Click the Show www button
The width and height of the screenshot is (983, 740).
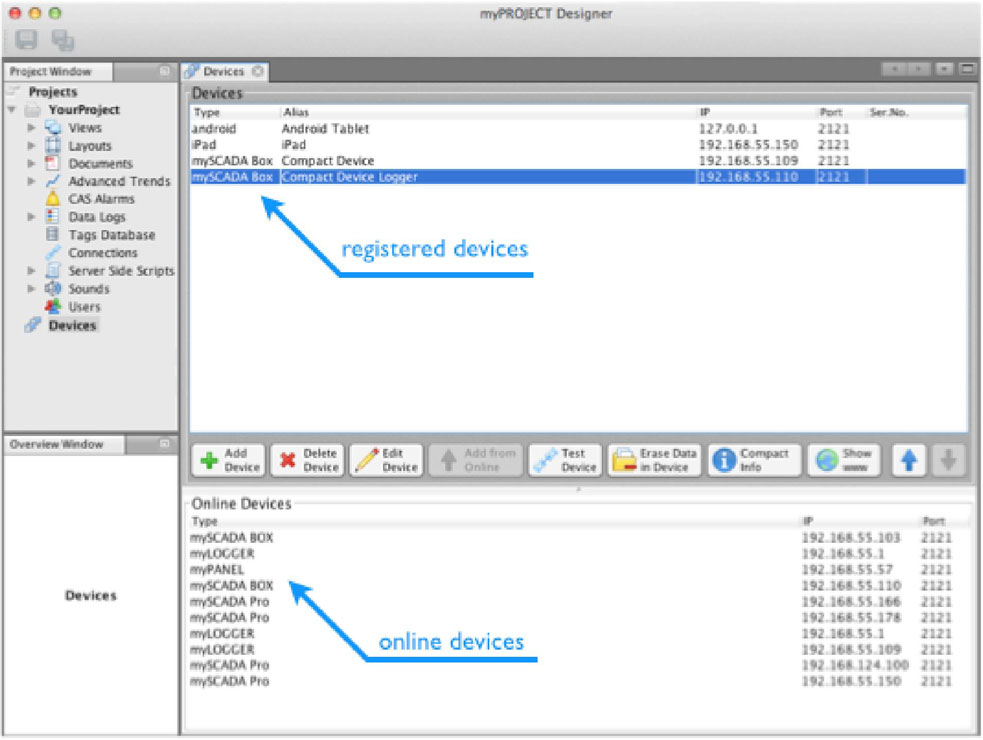844,460
